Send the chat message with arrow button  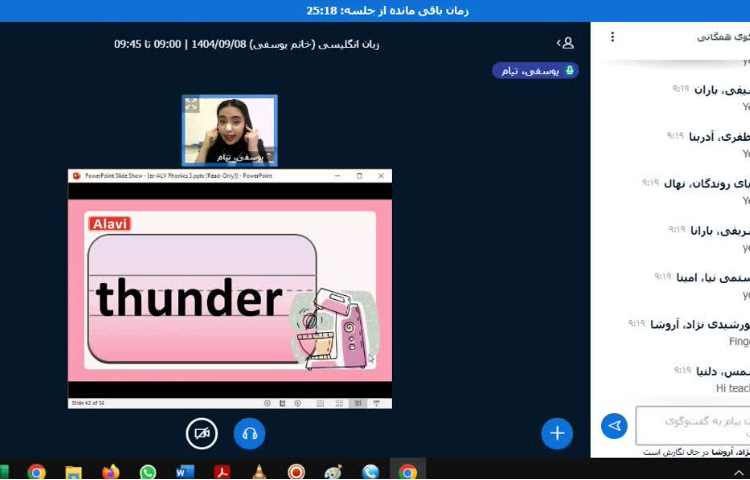coord(614,426)
